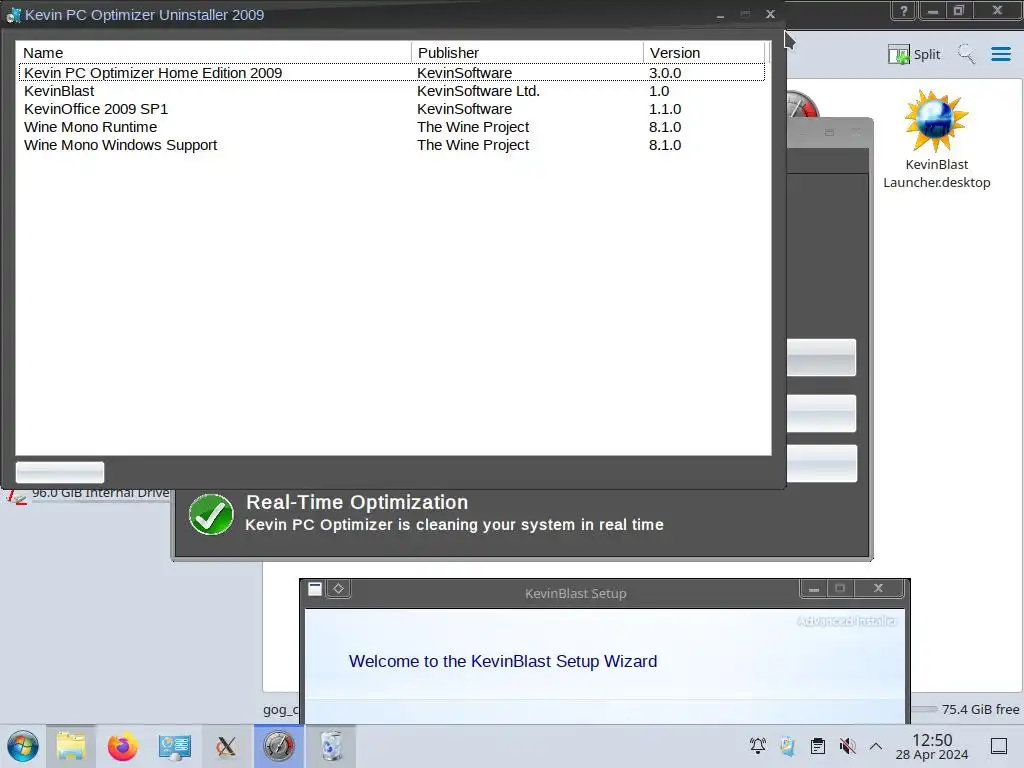
Task: Click the Version column header
Action: (x=703, y=53)
